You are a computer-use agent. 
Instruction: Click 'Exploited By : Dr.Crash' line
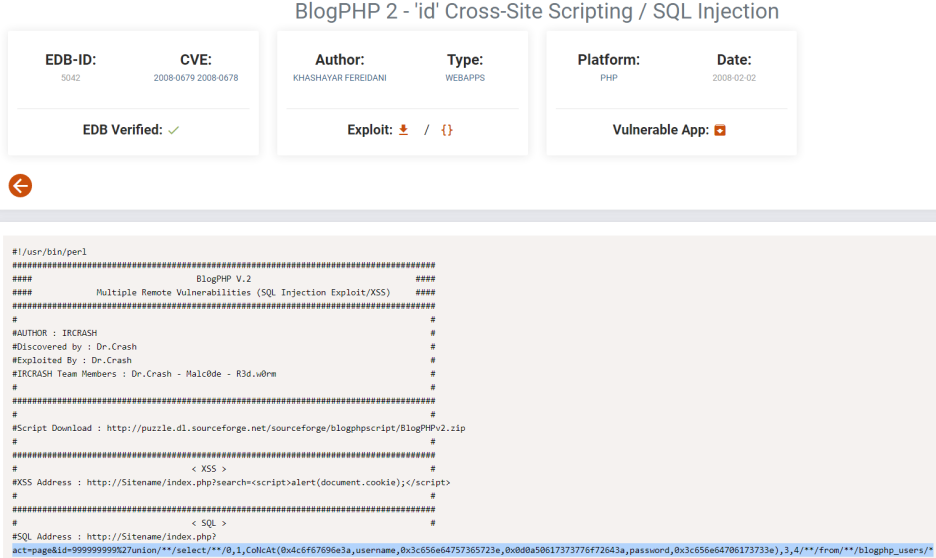coord(72,360)
